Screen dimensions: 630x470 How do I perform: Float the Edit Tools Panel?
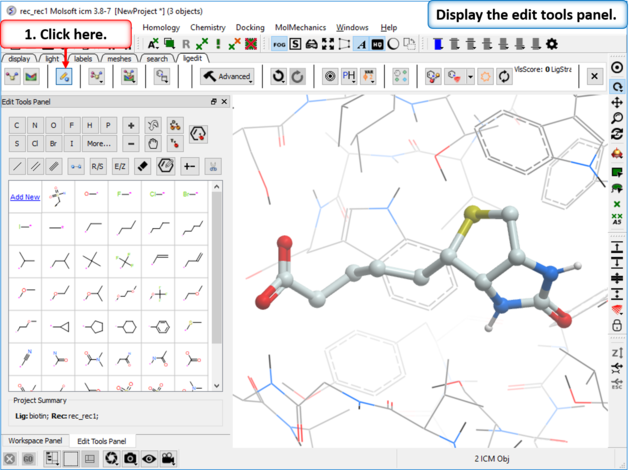(213, 102)
